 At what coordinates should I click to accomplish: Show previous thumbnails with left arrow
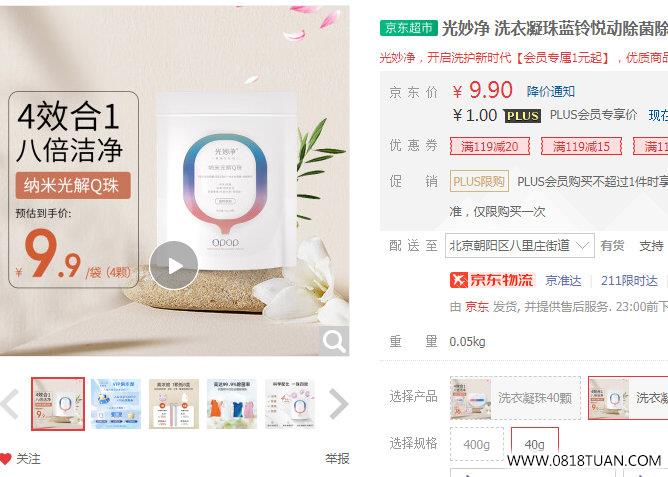9,404
